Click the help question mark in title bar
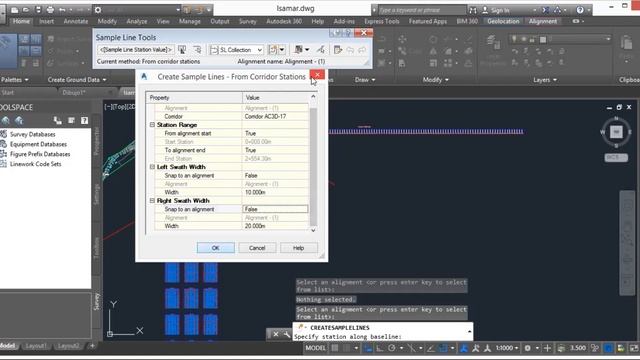The width and height of the screenshot is (640, 360). (x=580, y=10)
